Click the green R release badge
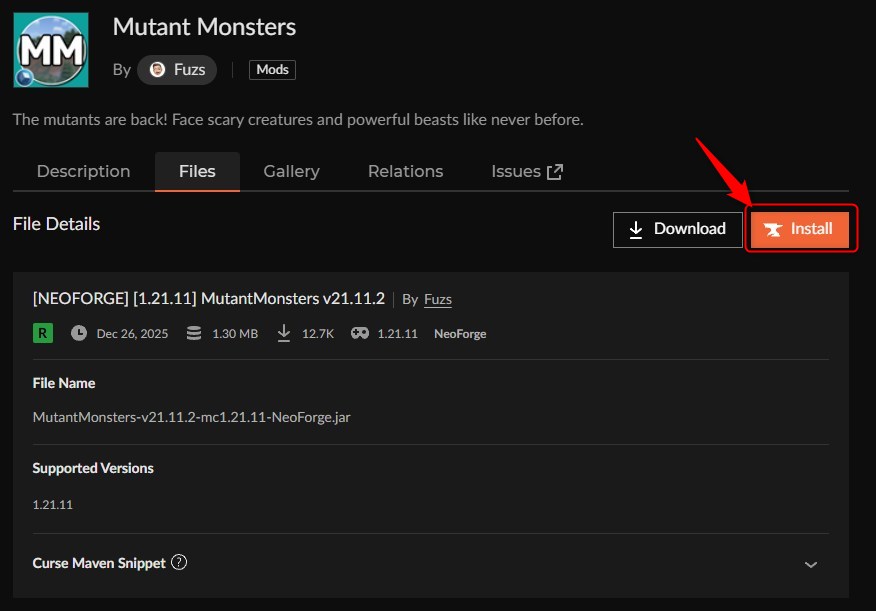Image resolution: width=876 pixels, height=611 pixels. click(x=43, y=333)
